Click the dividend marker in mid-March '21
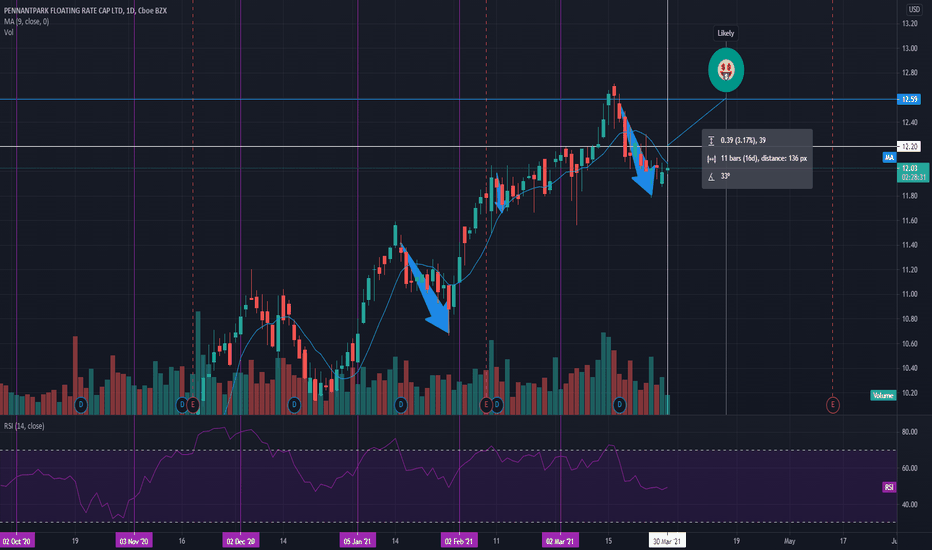The image size is (932, 550). click(x=619, y=405)
